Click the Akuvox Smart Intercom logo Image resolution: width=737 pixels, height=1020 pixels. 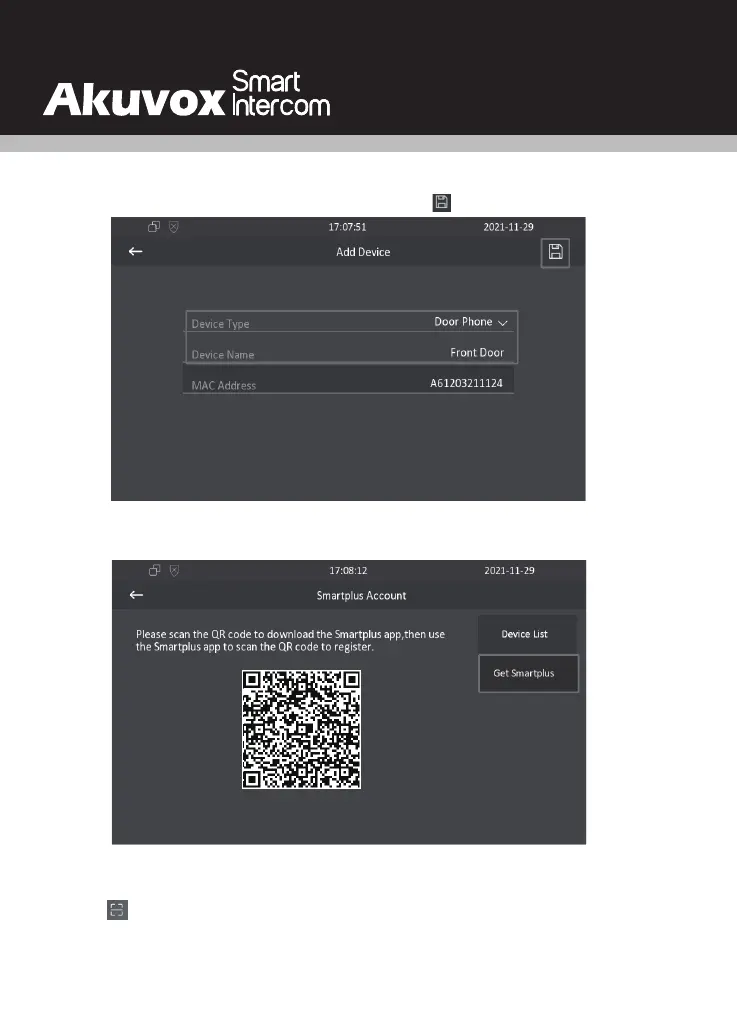[x=187, y=94]
